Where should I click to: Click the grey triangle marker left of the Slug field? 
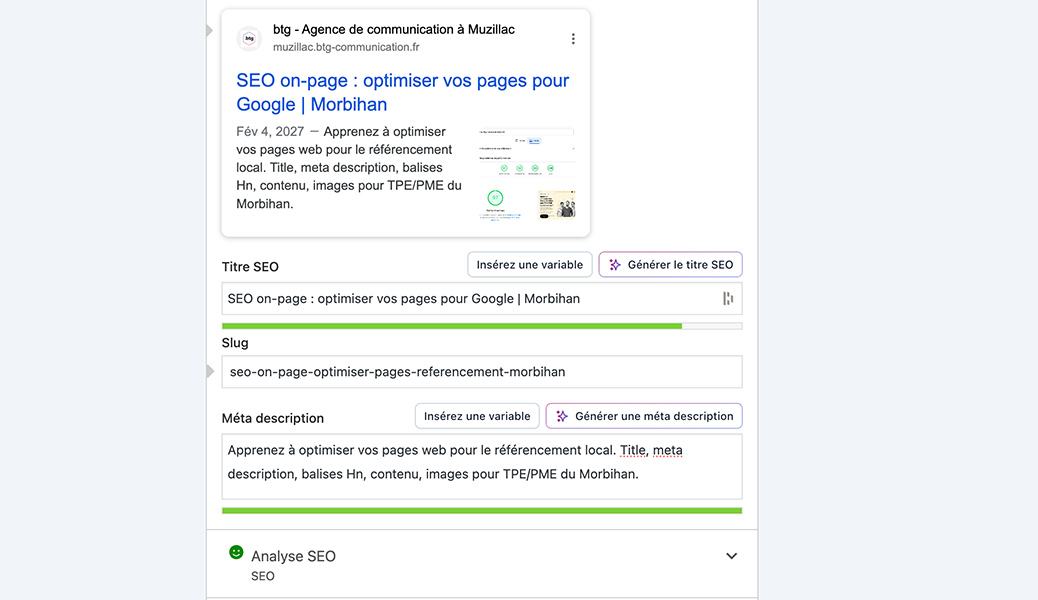tap(210, 372)
